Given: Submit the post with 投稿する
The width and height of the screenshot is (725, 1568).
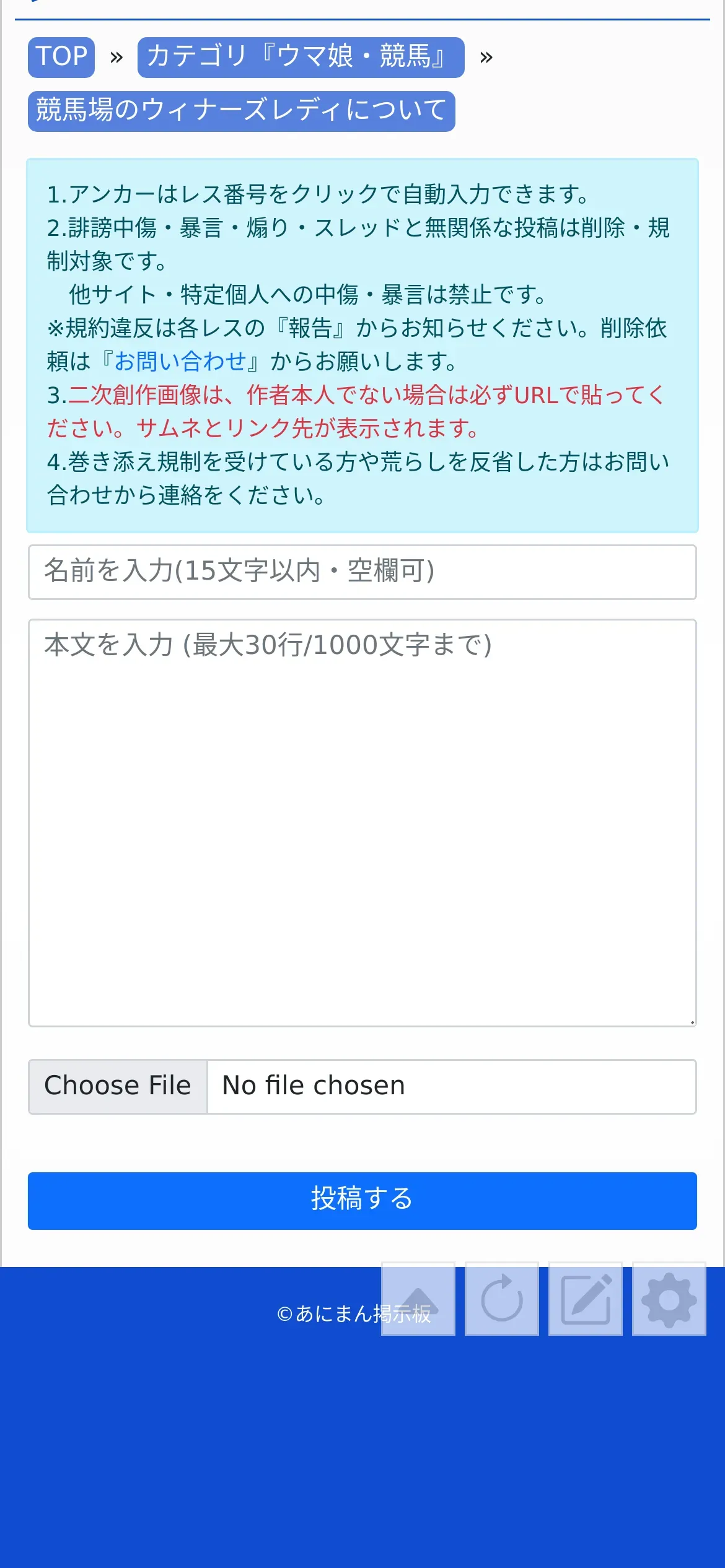Looking at the screenshot, I should 362,1201.
